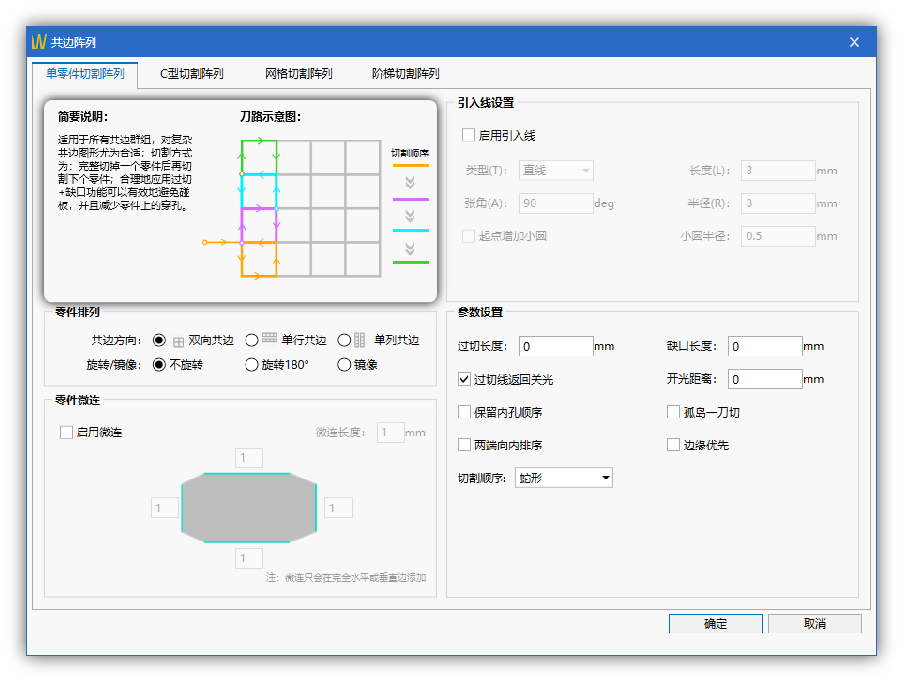
Task: Click the app logo in title bar
Action: tap(39, 42)
